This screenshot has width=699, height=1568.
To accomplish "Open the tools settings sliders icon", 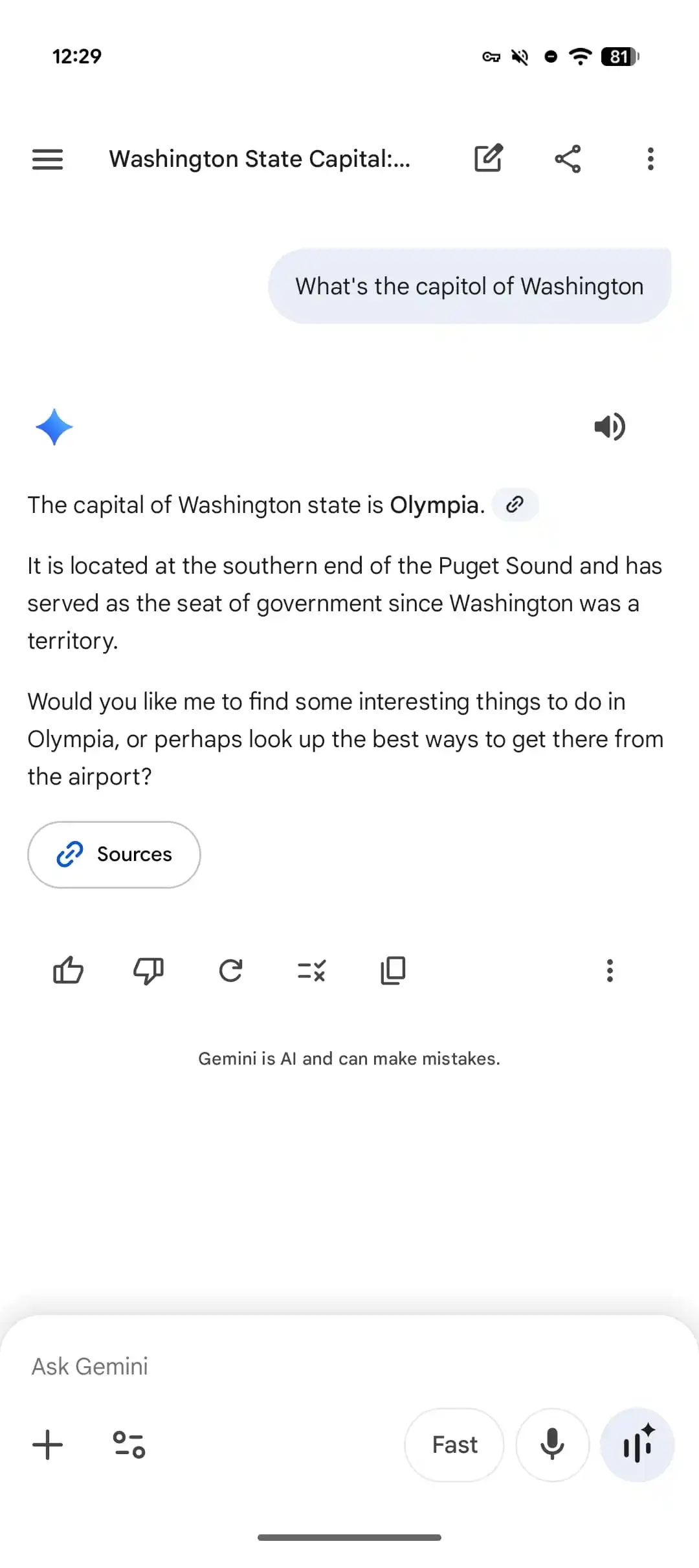I will (x=129, y=1445).
